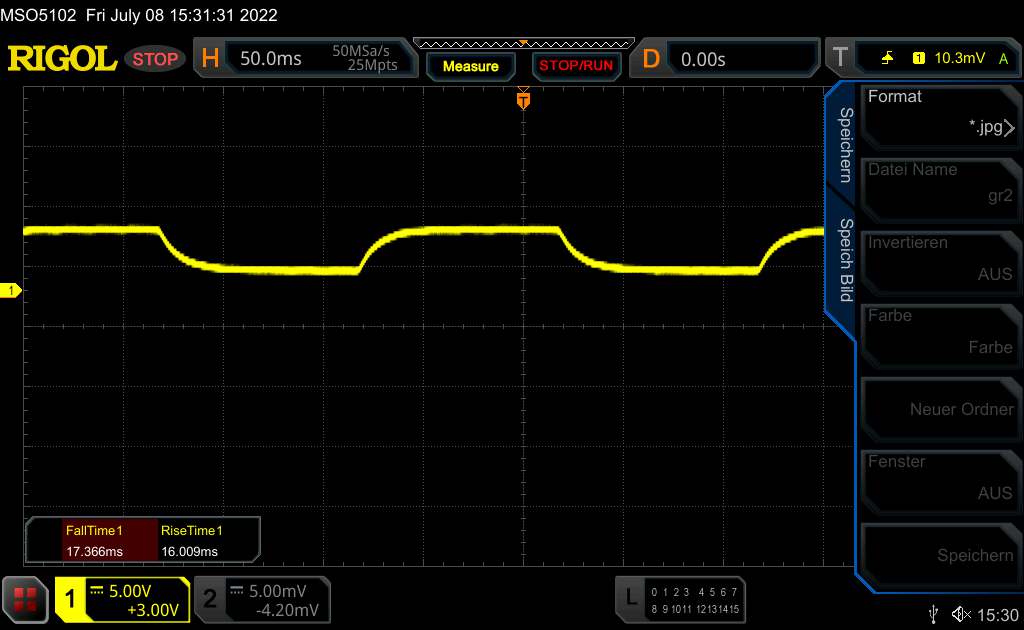
Task: Adjust the 50.0ms horizontal timebase value
Action: point(271,59)
